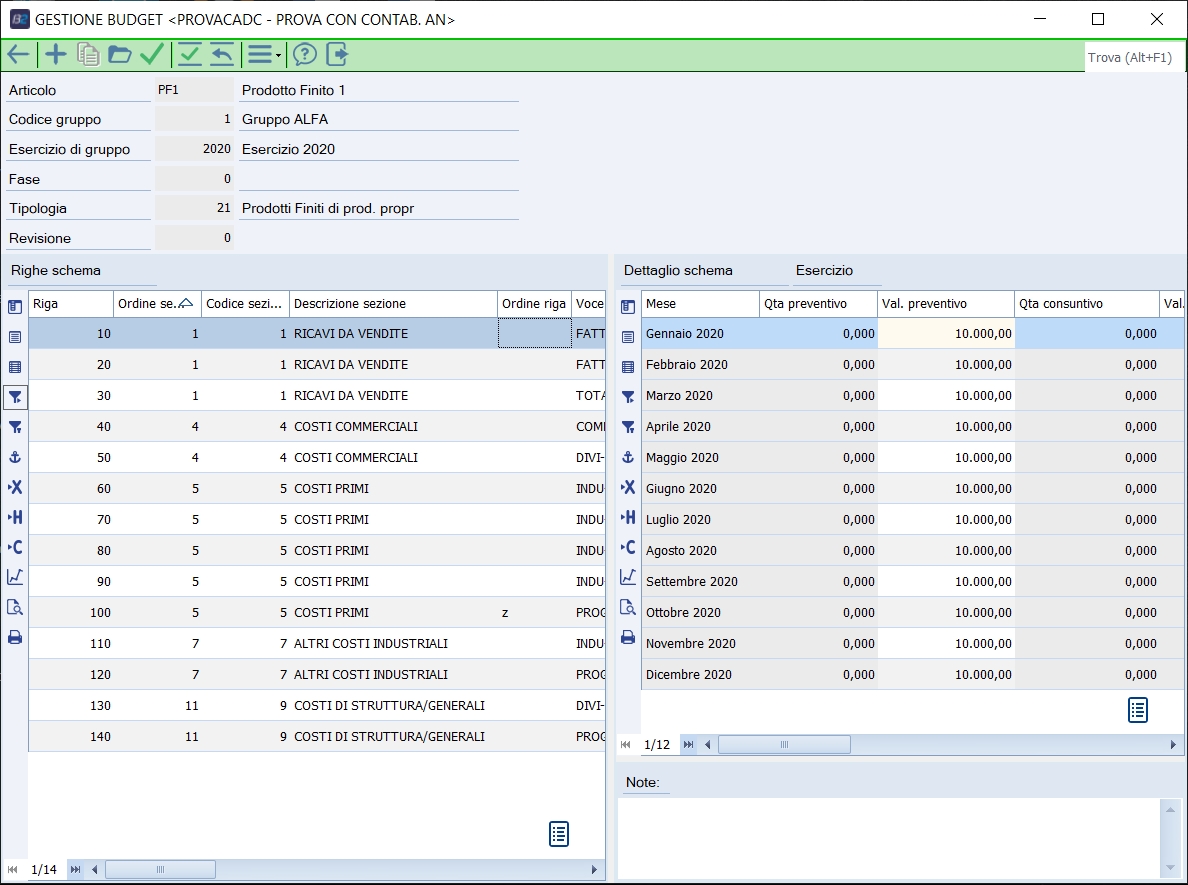The width and height of the screenshot is (1188, 885).
Task: Click the horizontal scrollbar under Dettaglio schema grid
Action: click(x=784, y=745)
